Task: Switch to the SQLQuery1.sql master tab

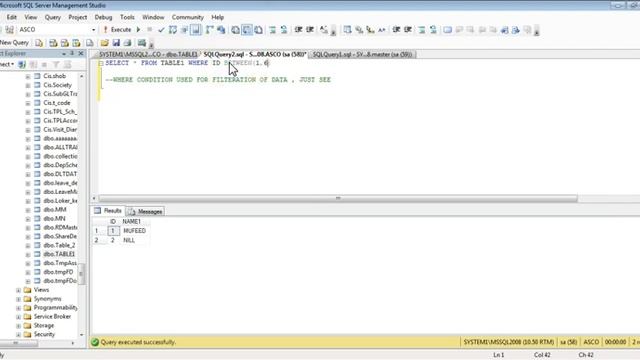Action: (x=362, y=54)
